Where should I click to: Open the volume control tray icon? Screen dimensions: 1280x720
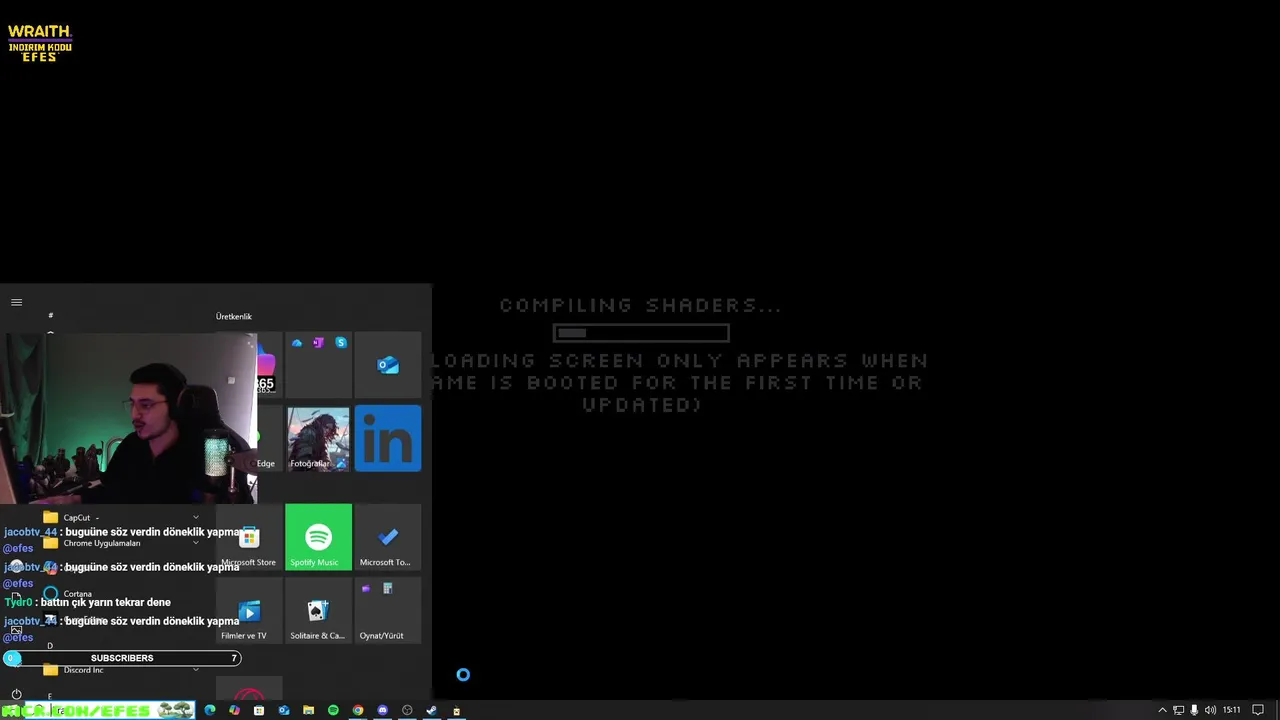[x=1210, y=710]
